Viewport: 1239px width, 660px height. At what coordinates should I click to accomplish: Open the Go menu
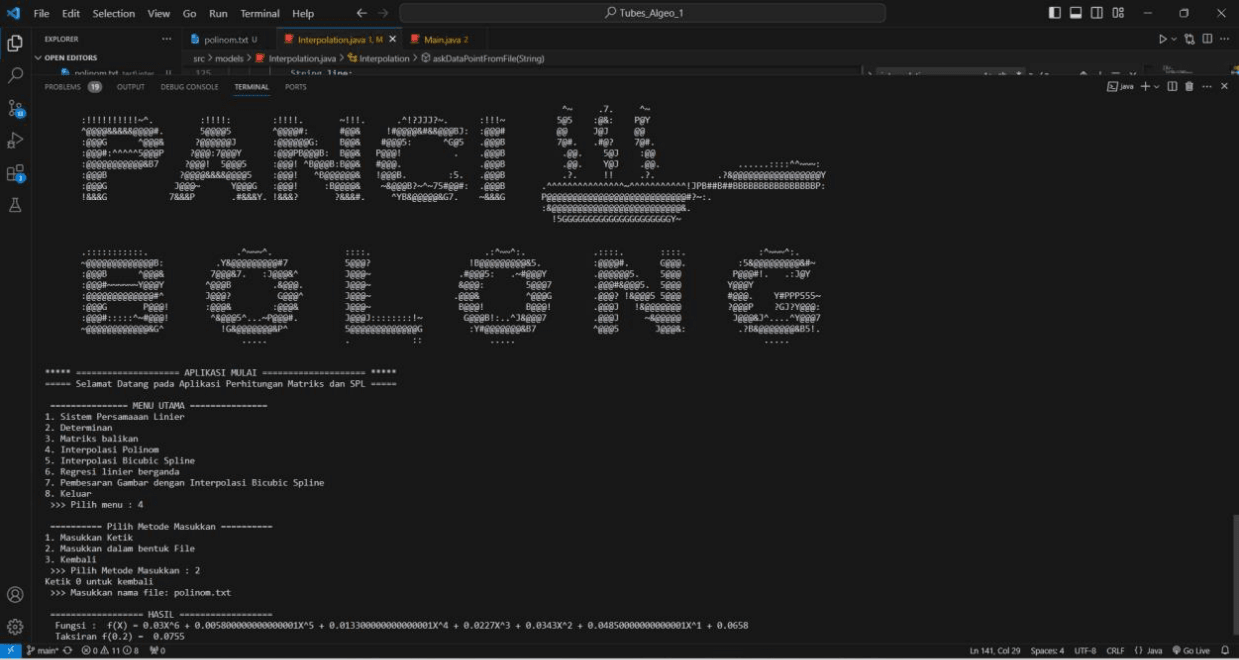(189, 13)
